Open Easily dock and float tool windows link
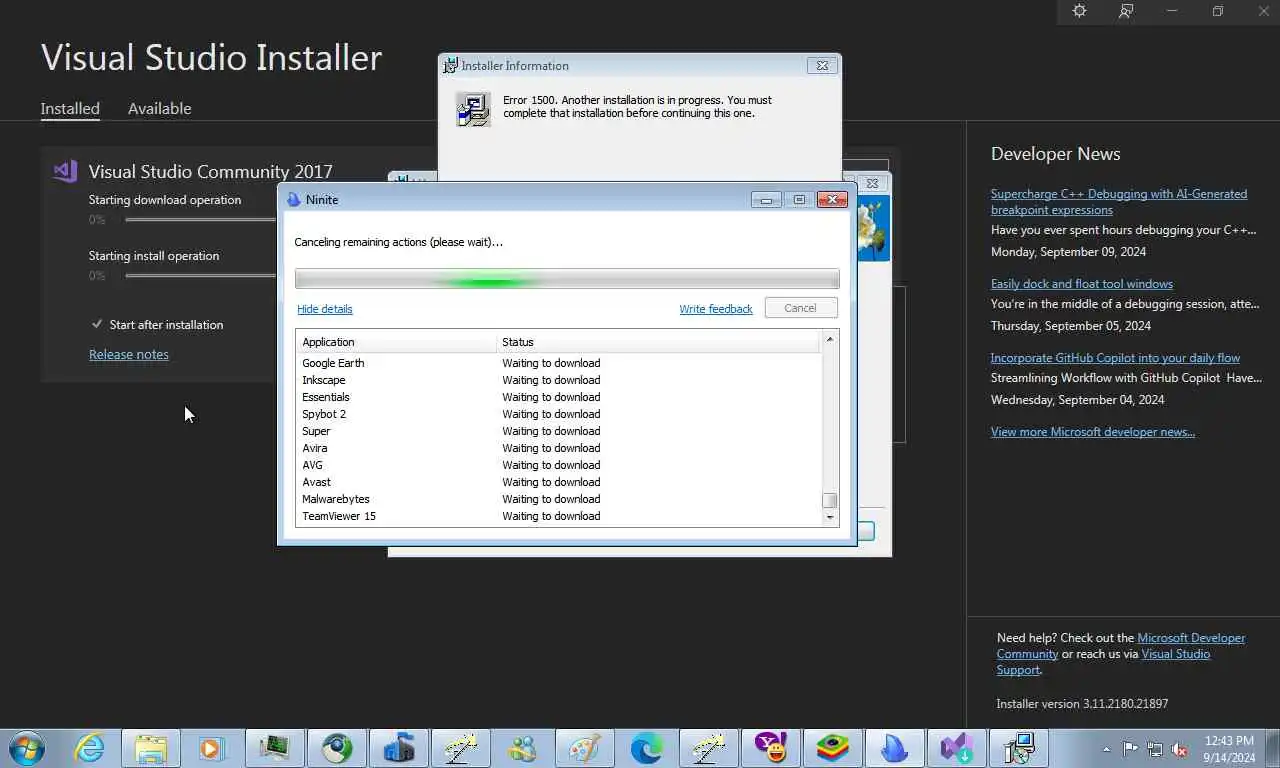The image size is (1280, 768). point(1082,284)
